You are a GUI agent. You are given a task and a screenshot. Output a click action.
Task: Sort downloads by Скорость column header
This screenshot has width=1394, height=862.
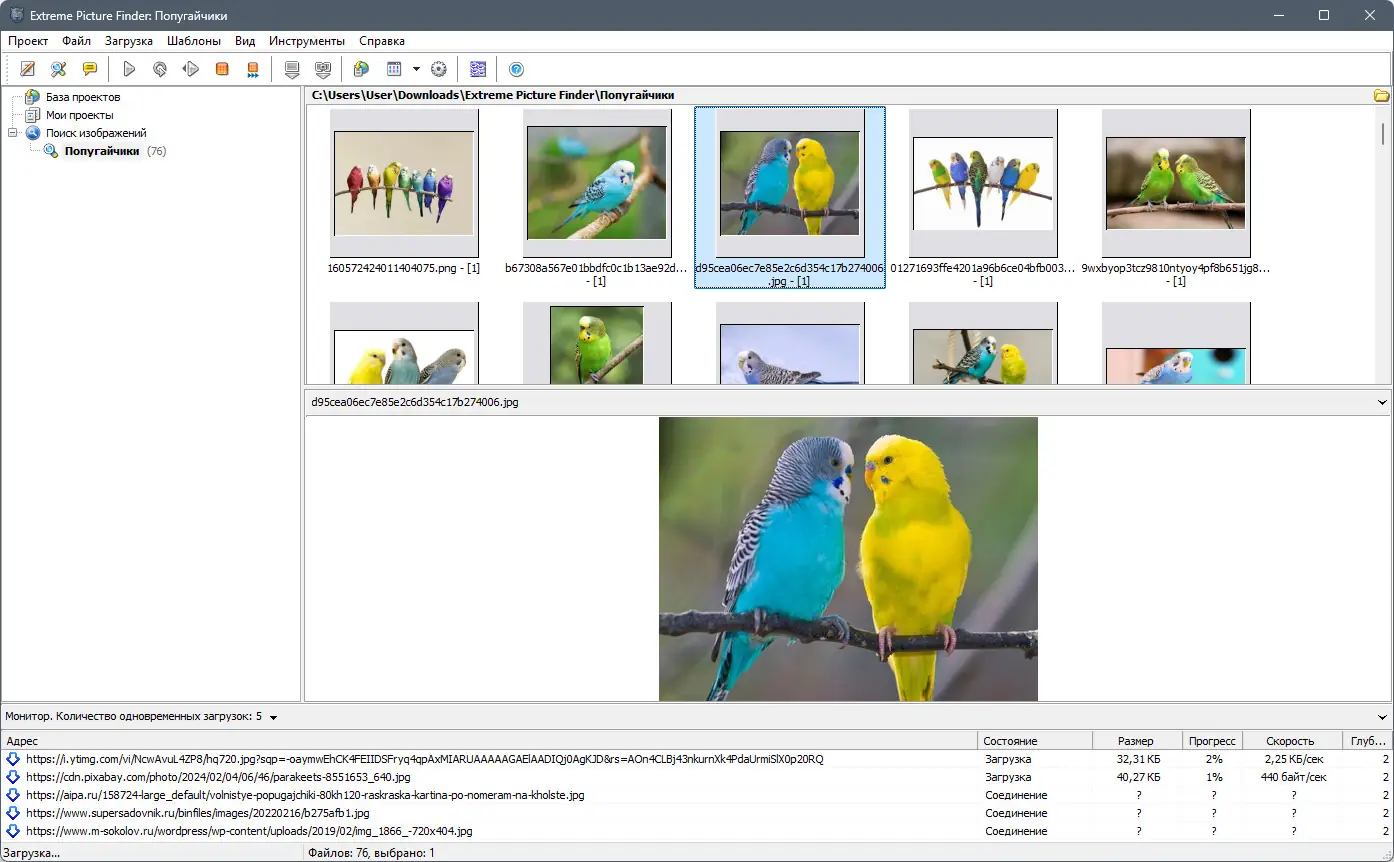pyautogui.click(x=1290, y=741)
